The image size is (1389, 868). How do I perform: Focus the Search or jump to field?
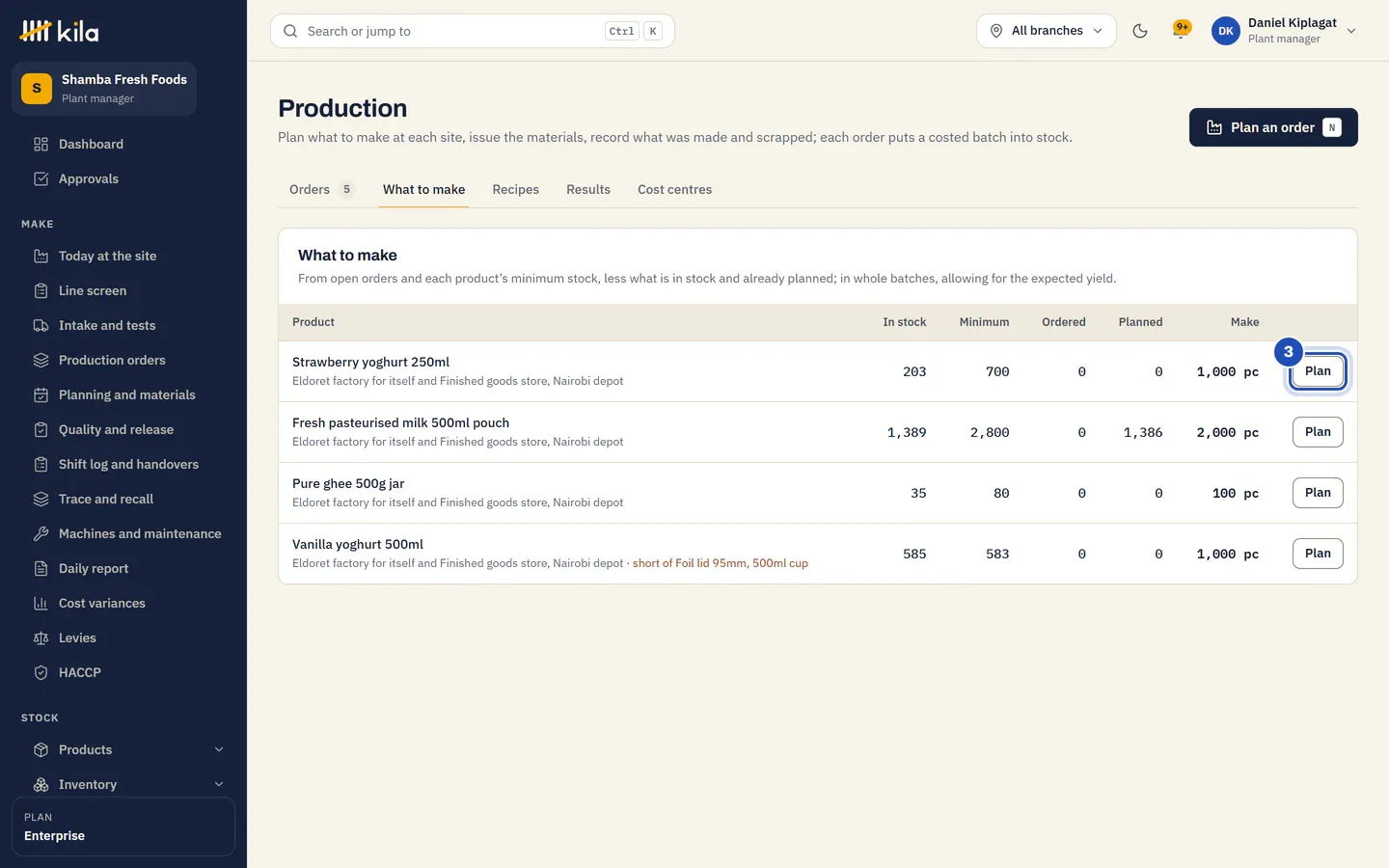coord(473,31)
